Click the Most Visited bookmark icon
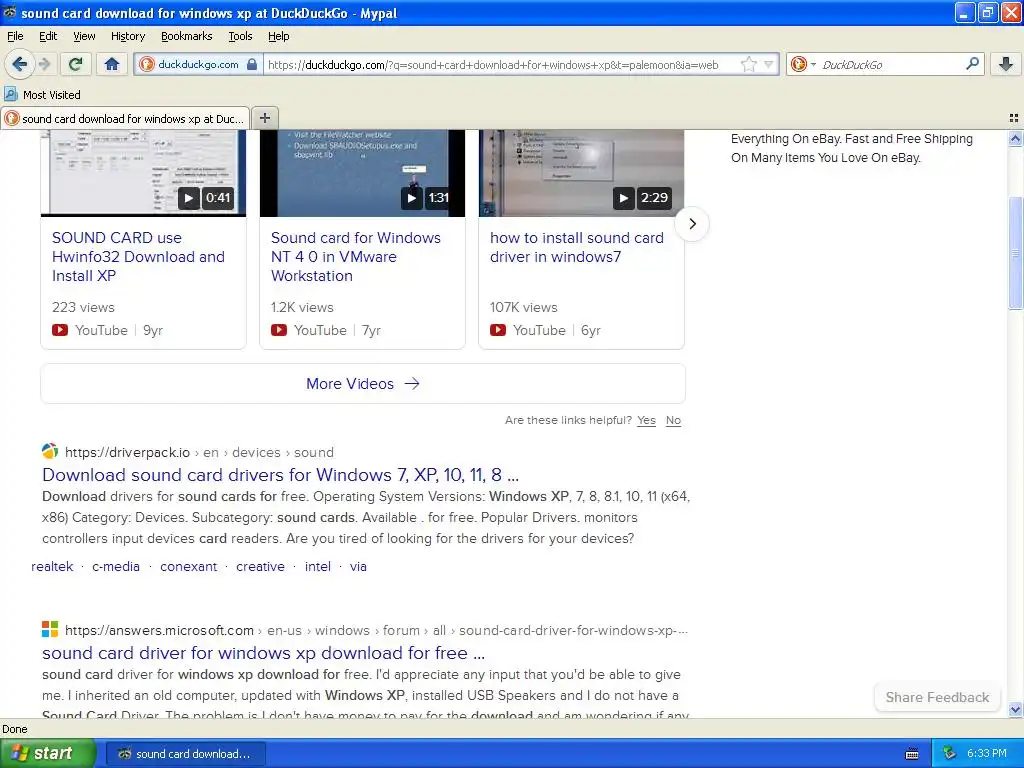Viewport: 1024px width, 768px height. pyautogui.click(x=11, y=95)
